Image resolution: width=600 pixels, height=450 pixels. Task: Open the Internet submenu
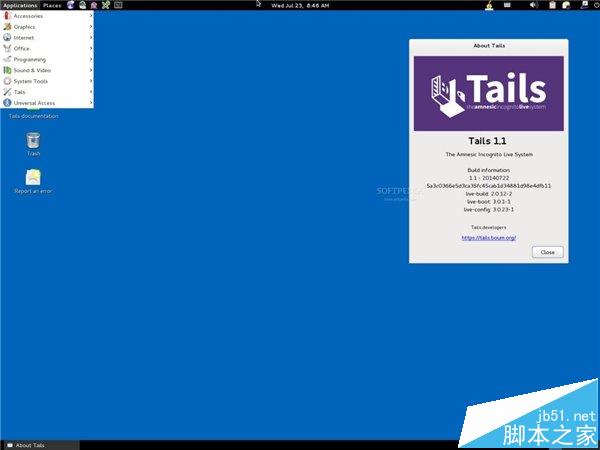pos(47,38)
